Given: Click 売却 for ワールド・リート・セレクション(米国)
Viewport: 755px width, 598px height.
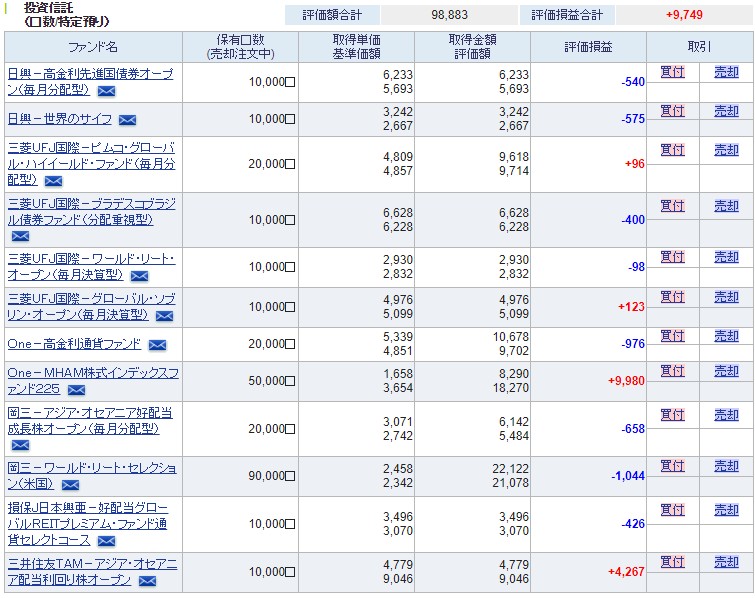Looking at the screenshot, I should pos(726,466).
